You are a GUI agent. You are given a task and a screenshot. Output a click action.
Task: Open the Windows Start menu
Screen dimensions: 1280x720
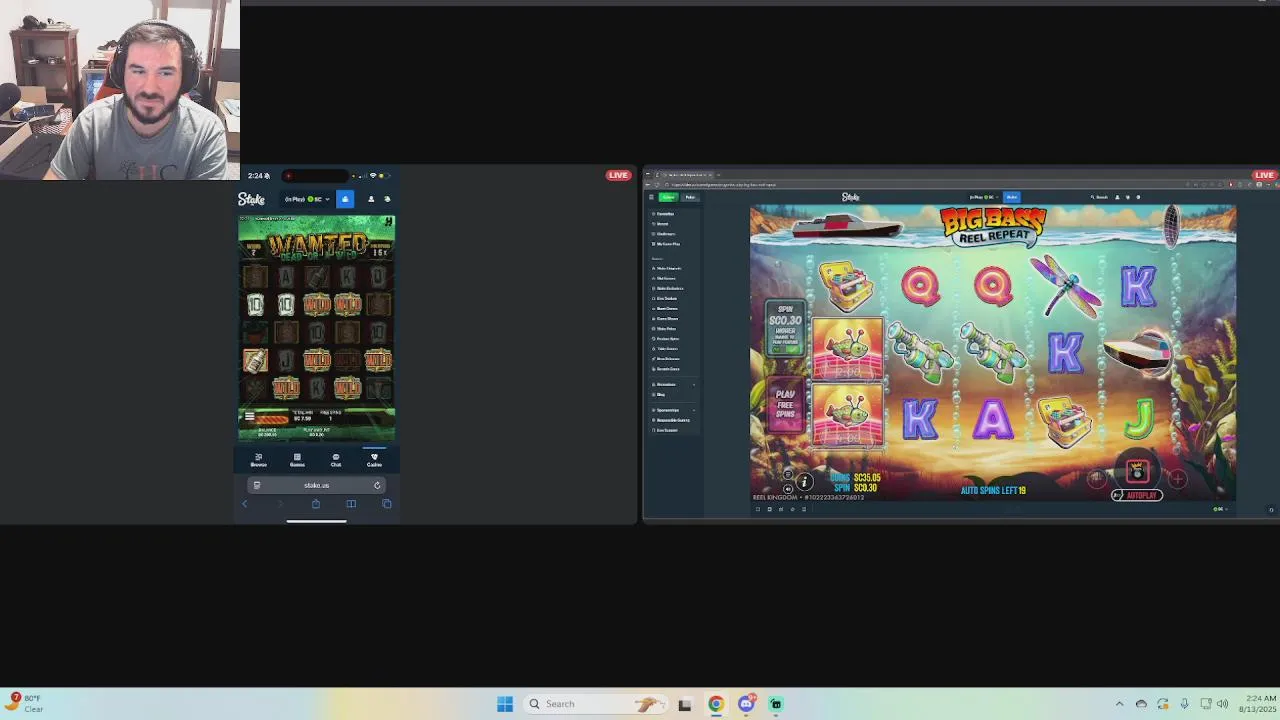pos(505,704)
